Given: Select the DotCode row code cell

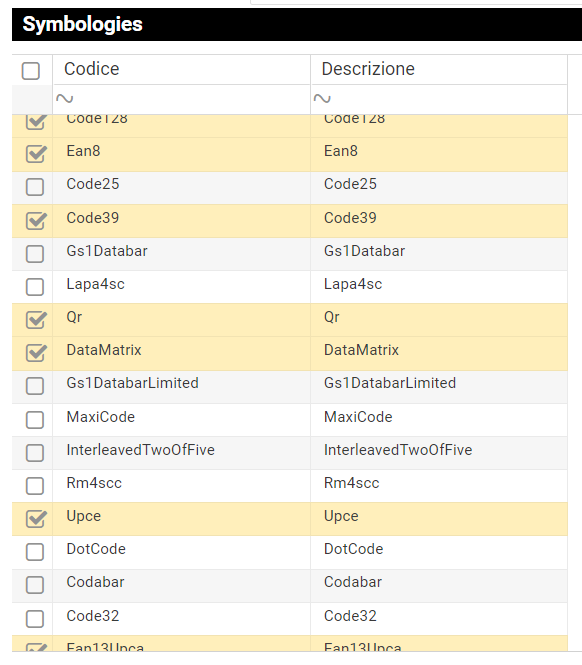Looking at the screenshot, I should click(x=182, y=553).
